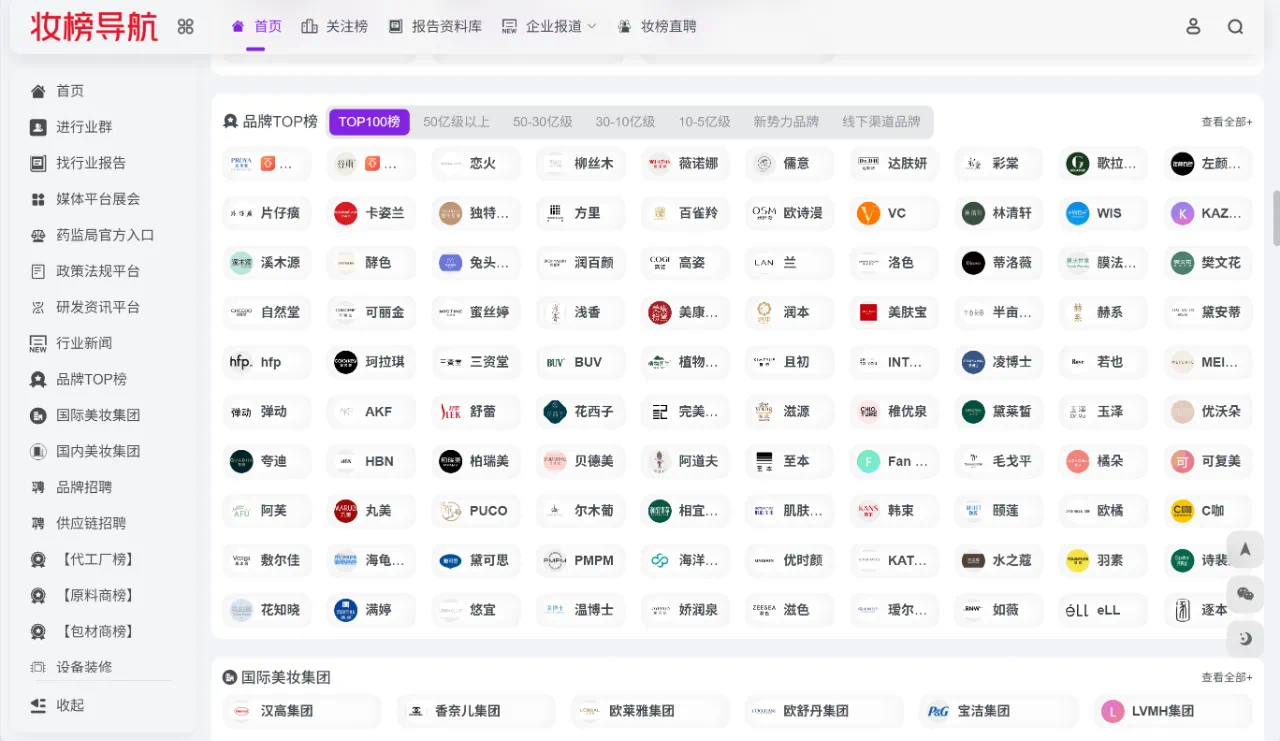Viewport: 1280px width, 741px height.
Task: Open the 香奈儿集团 card
Action: (476, 711)
